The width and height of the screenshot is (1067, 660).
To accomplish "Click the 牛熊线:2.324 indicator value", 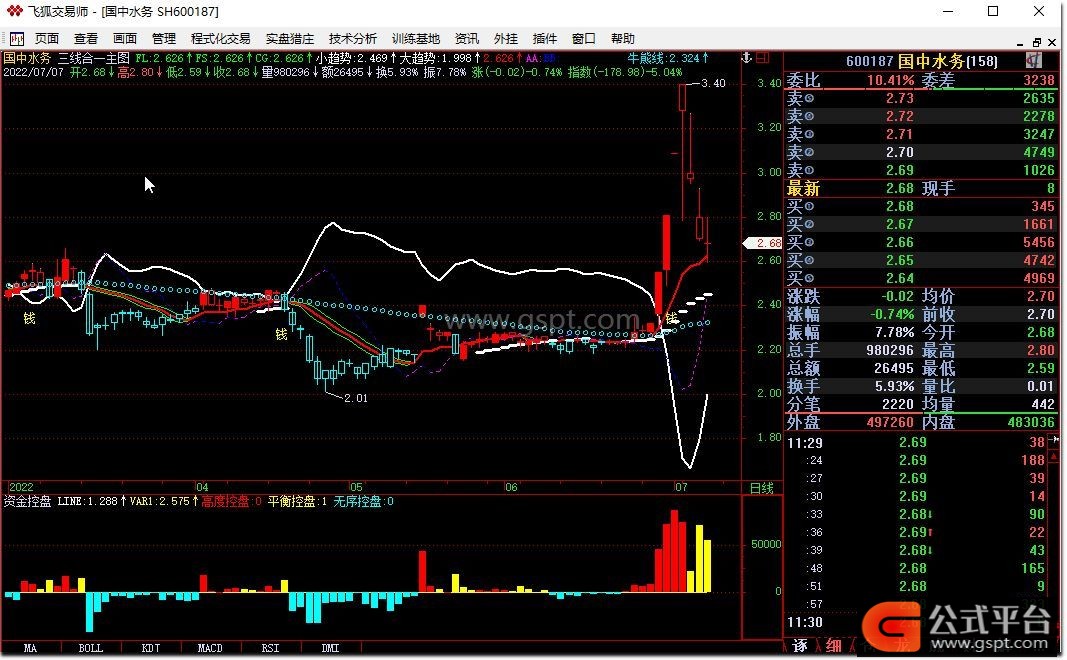I will (x=668, y=59).
